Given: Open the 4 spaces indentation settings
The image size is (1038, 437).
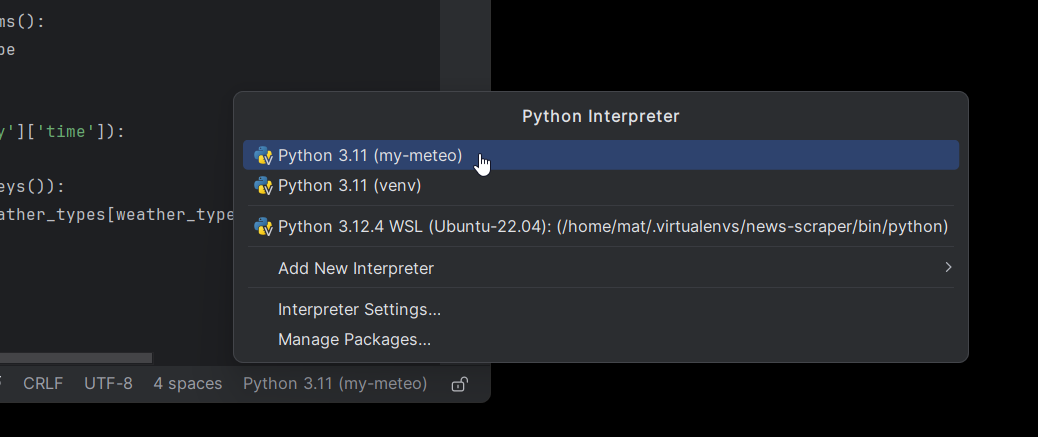Looking at the screenshot, I should (188, 384).
